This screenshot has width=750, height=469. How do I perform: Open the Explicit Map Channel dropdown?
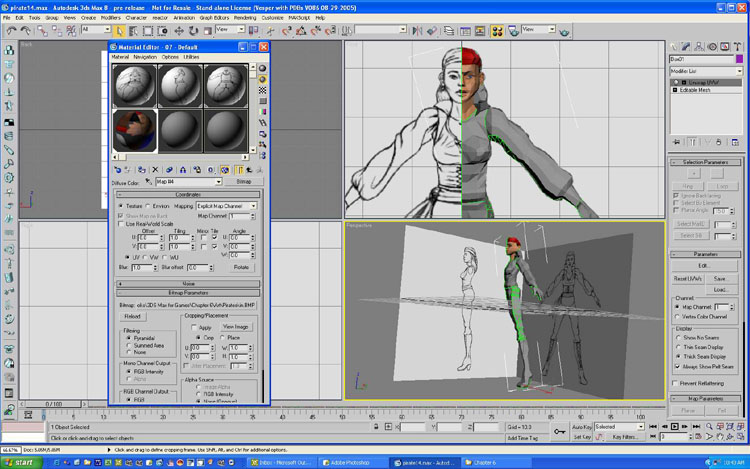(225, 205)
